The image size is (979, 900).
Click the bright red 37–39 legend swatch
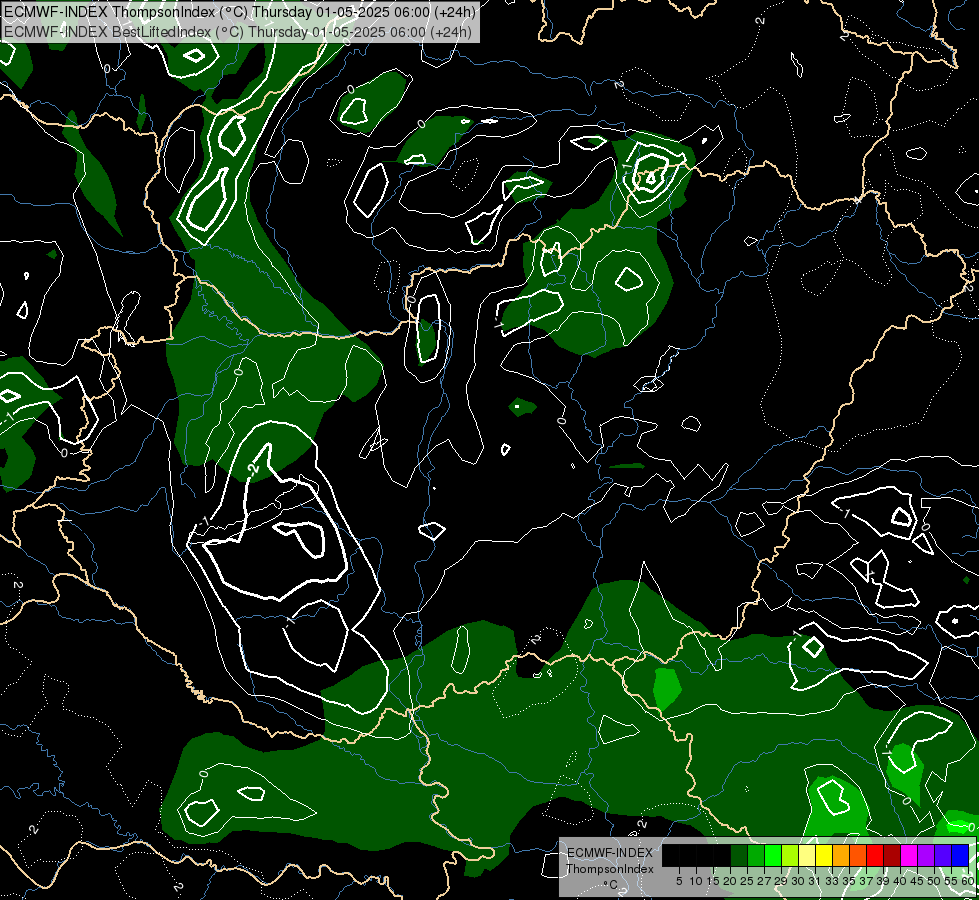coord(875,855)
